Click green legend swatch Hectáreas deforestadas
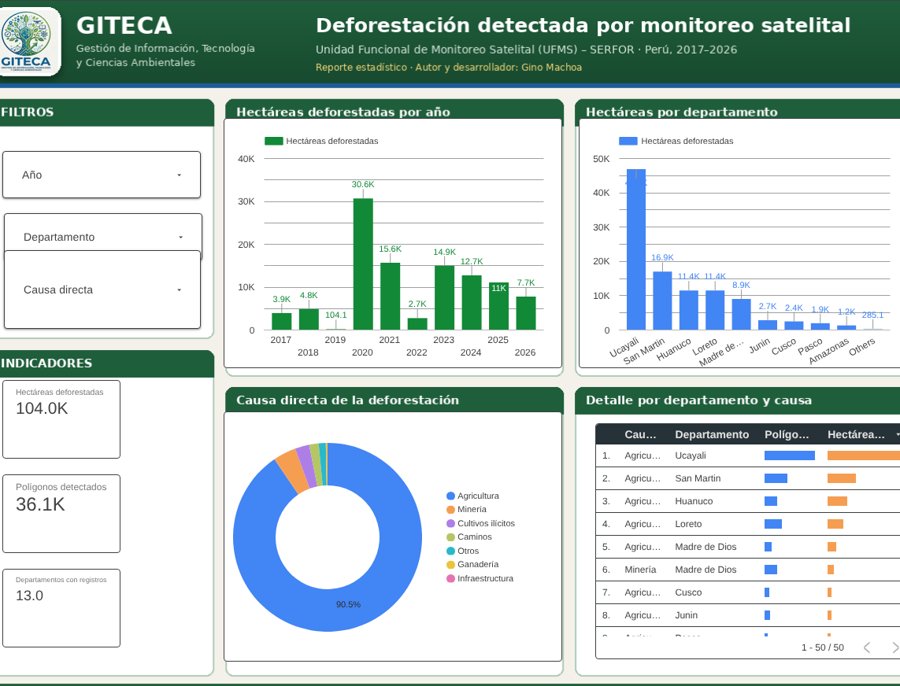 [x=274, y=141]
